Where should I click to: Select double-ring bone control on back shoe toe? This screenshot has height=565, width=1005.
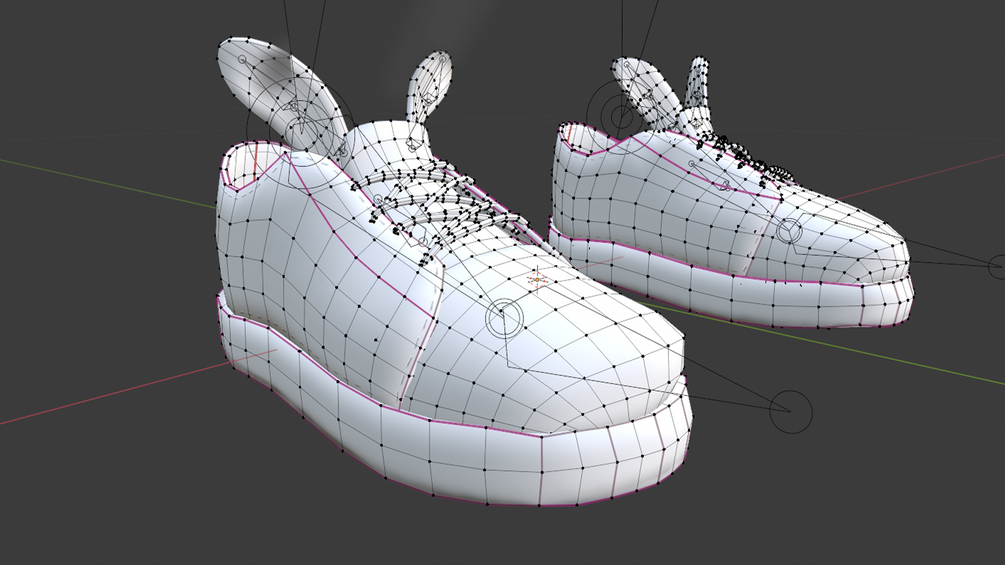pos(790,231)
